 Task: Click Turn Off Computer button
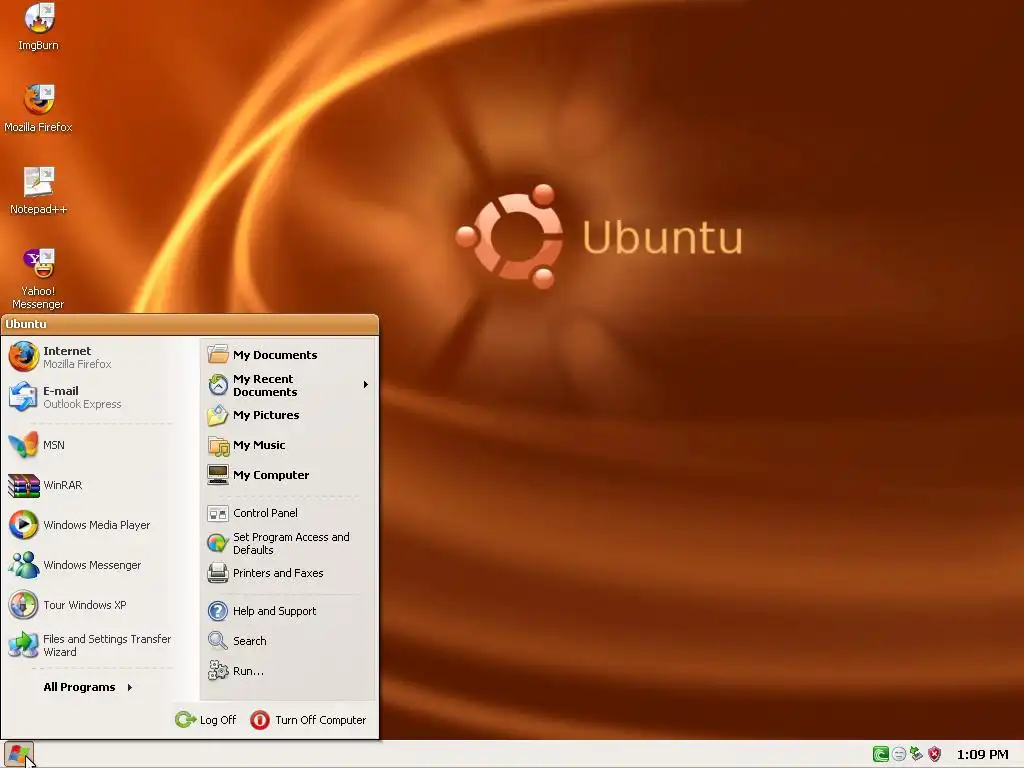point(308,720)
